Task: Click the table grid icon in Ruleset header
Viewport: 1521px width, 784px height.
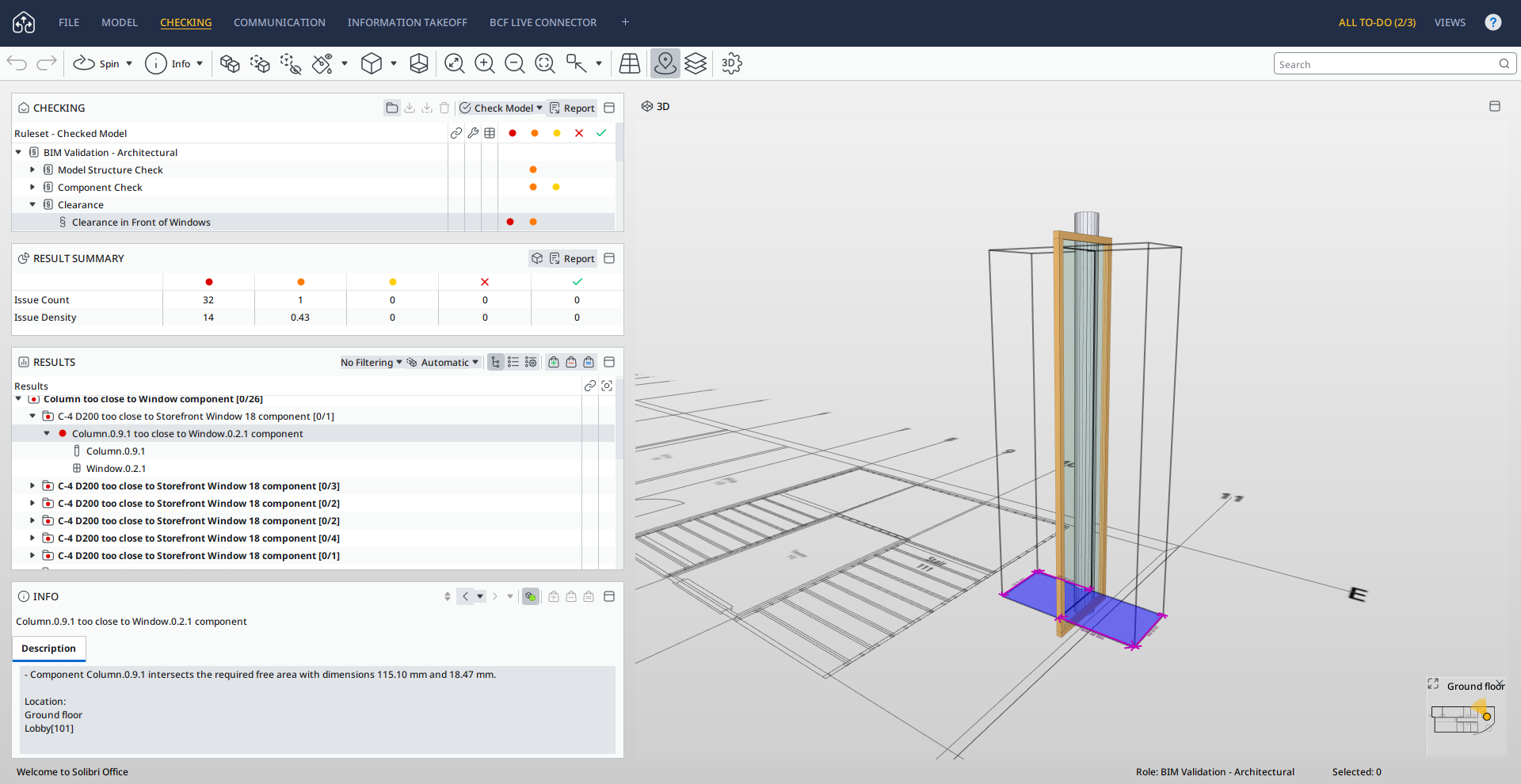Action: coord(490,133)
